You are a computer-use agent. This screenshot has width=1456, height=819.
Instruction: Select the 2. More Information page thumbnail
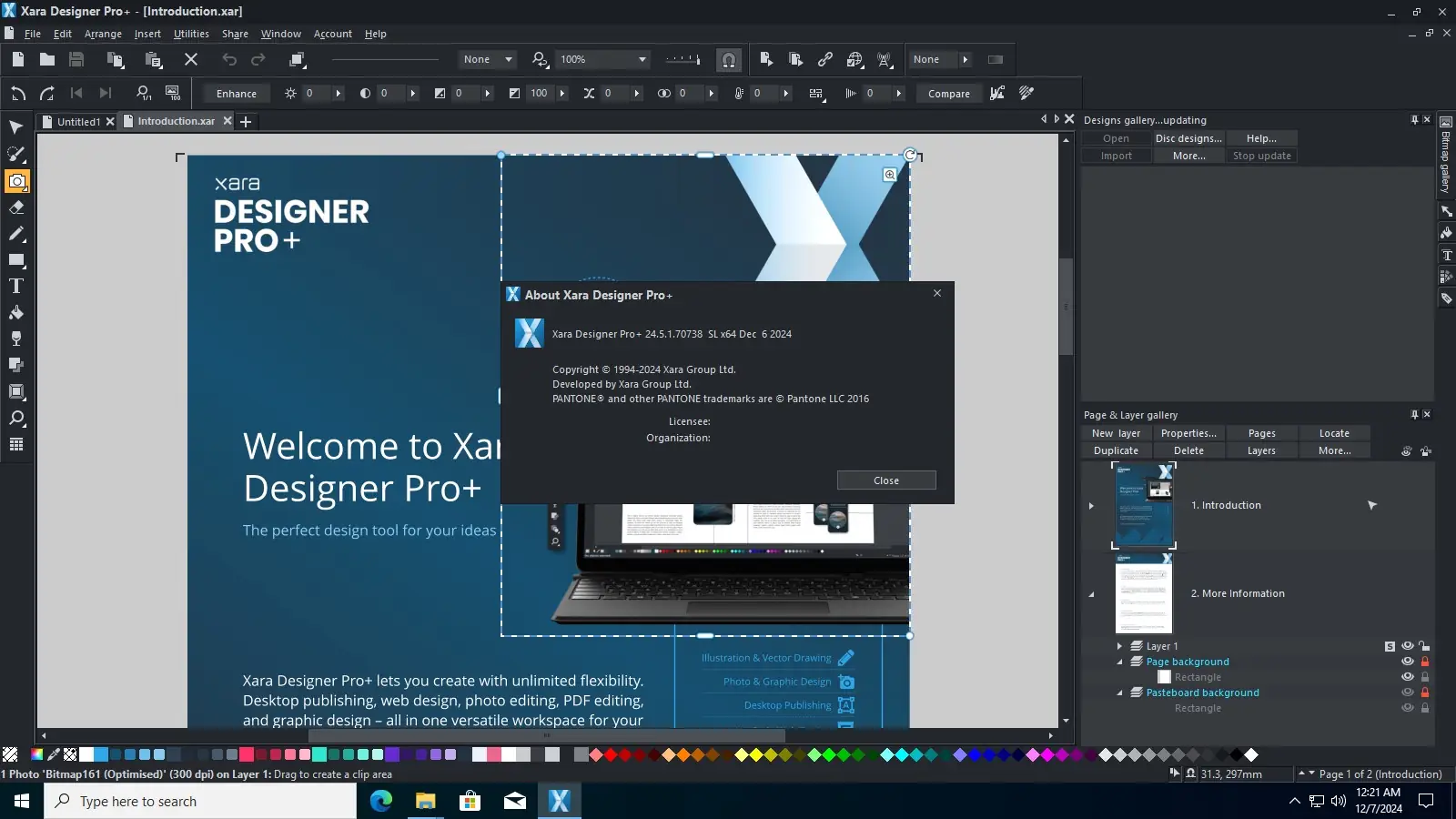pos(1144,593)
